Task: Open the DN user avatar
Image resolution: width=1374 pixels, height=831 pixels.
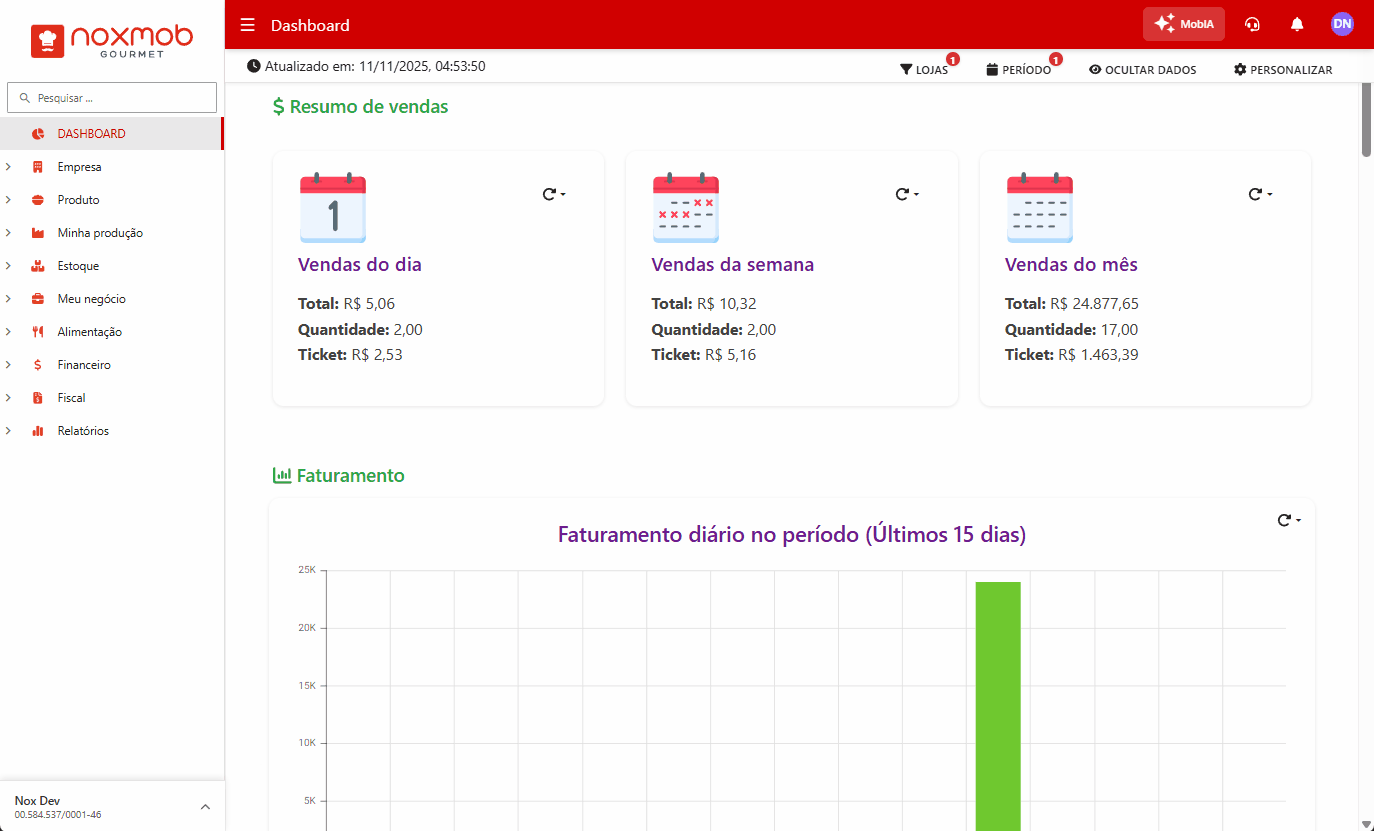Action: (x=1342, y=24)
